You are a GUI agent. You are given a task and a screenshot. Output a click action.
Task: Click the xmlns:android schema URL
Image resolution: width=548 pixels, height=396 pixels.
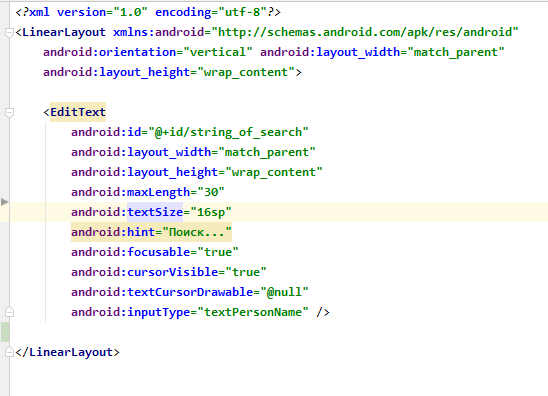tap(365, 32)
